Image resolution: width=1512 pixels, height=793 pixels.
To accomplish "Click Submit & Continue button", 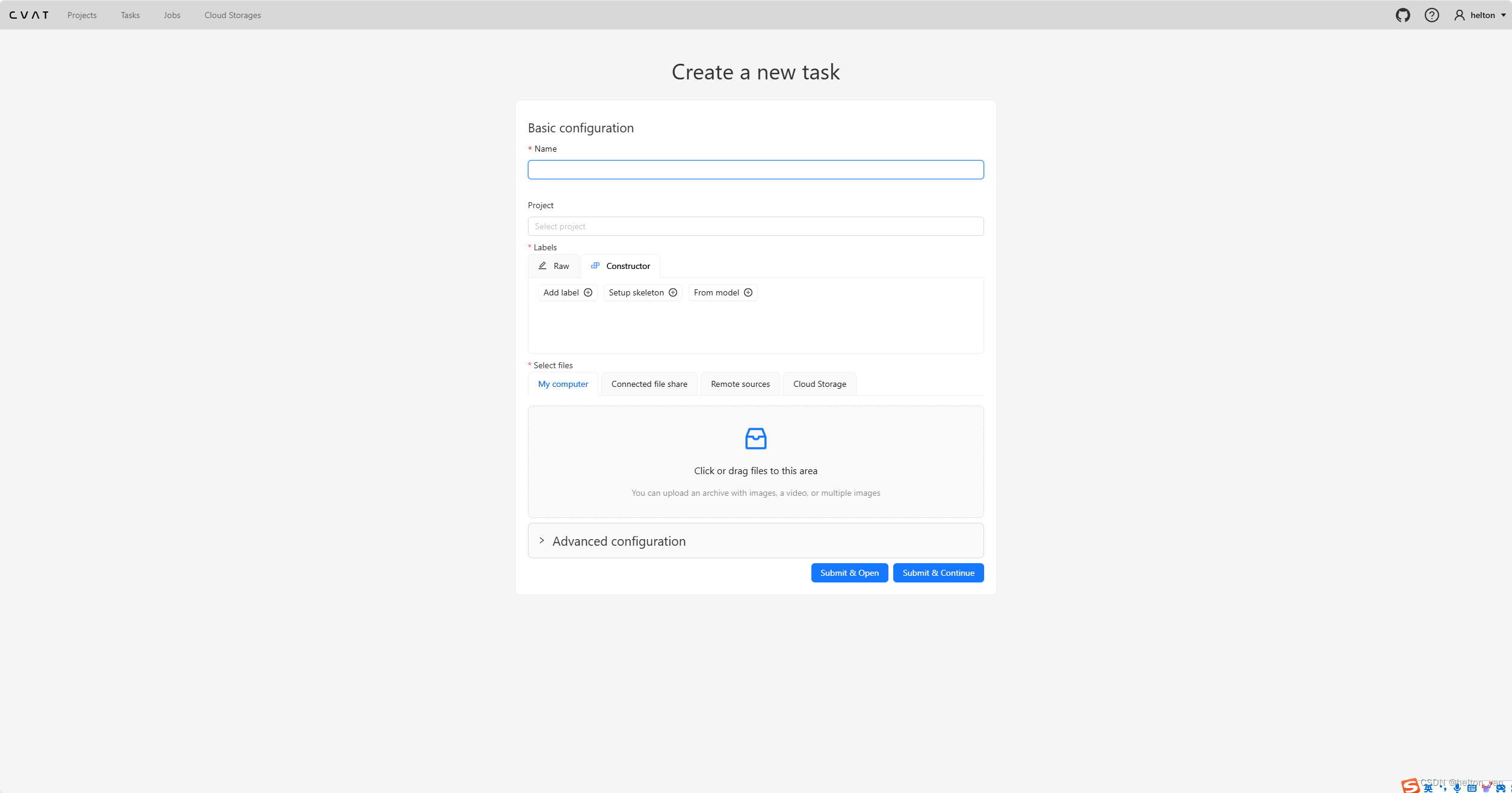I will pos(938,572).
